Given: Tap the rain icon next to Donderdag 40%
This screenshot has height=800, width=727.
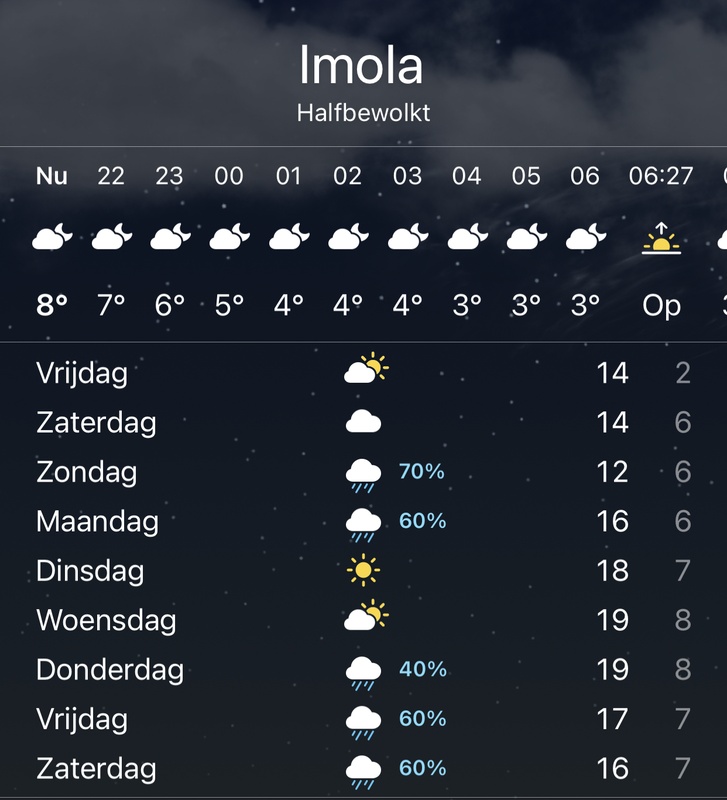Looking at the screenshot, I should click(x=363, y=673).
